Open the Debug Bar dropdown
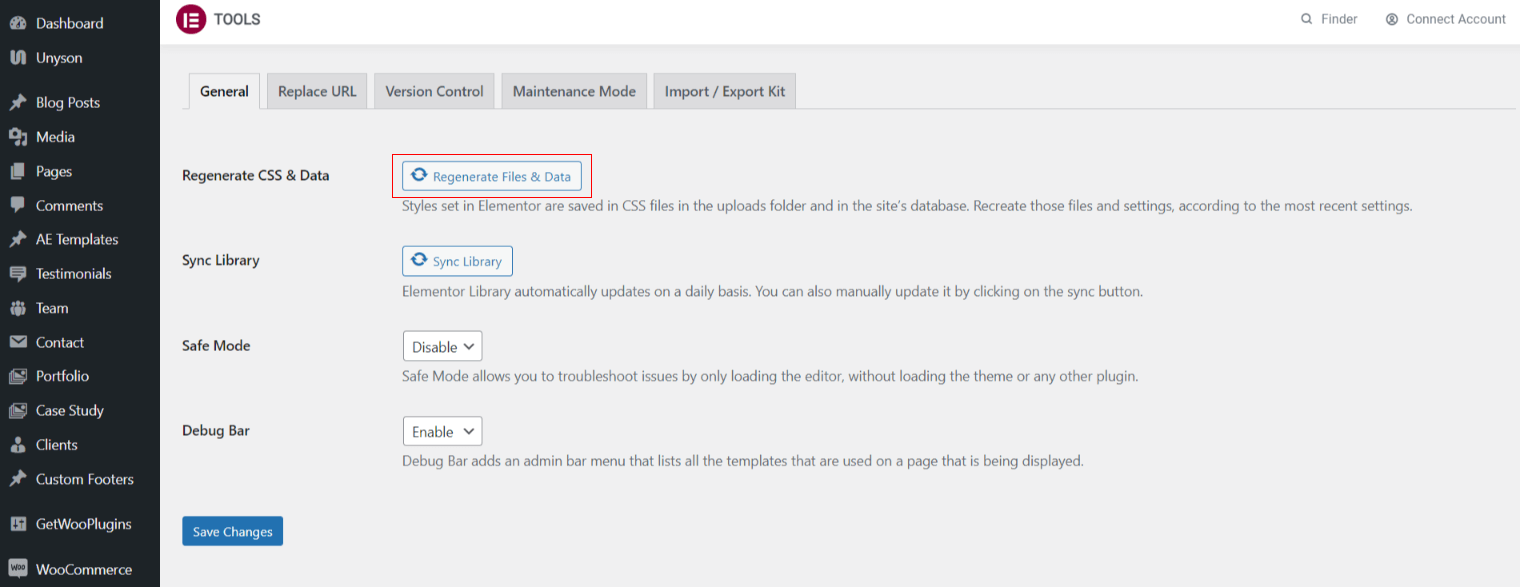1520x587 pixels. coord(442,432)
